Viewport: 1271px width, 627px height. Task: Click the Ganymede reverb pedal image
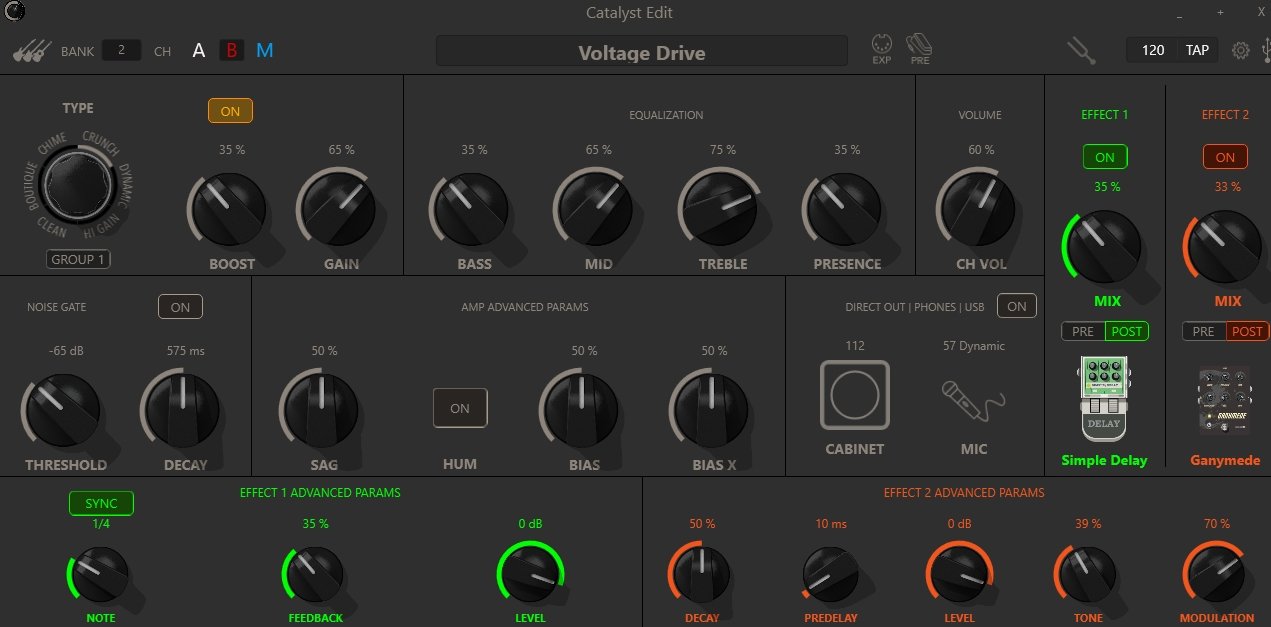pos(1224,400)
